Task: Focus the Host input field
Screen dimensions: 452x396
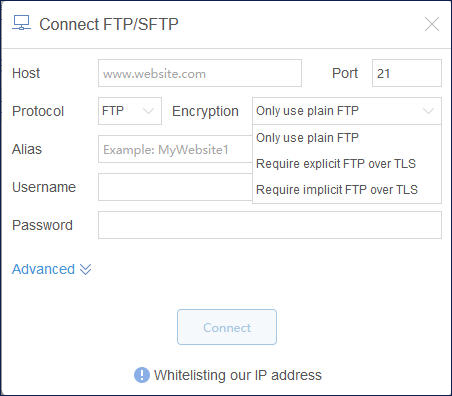Action: click(200, 73)
